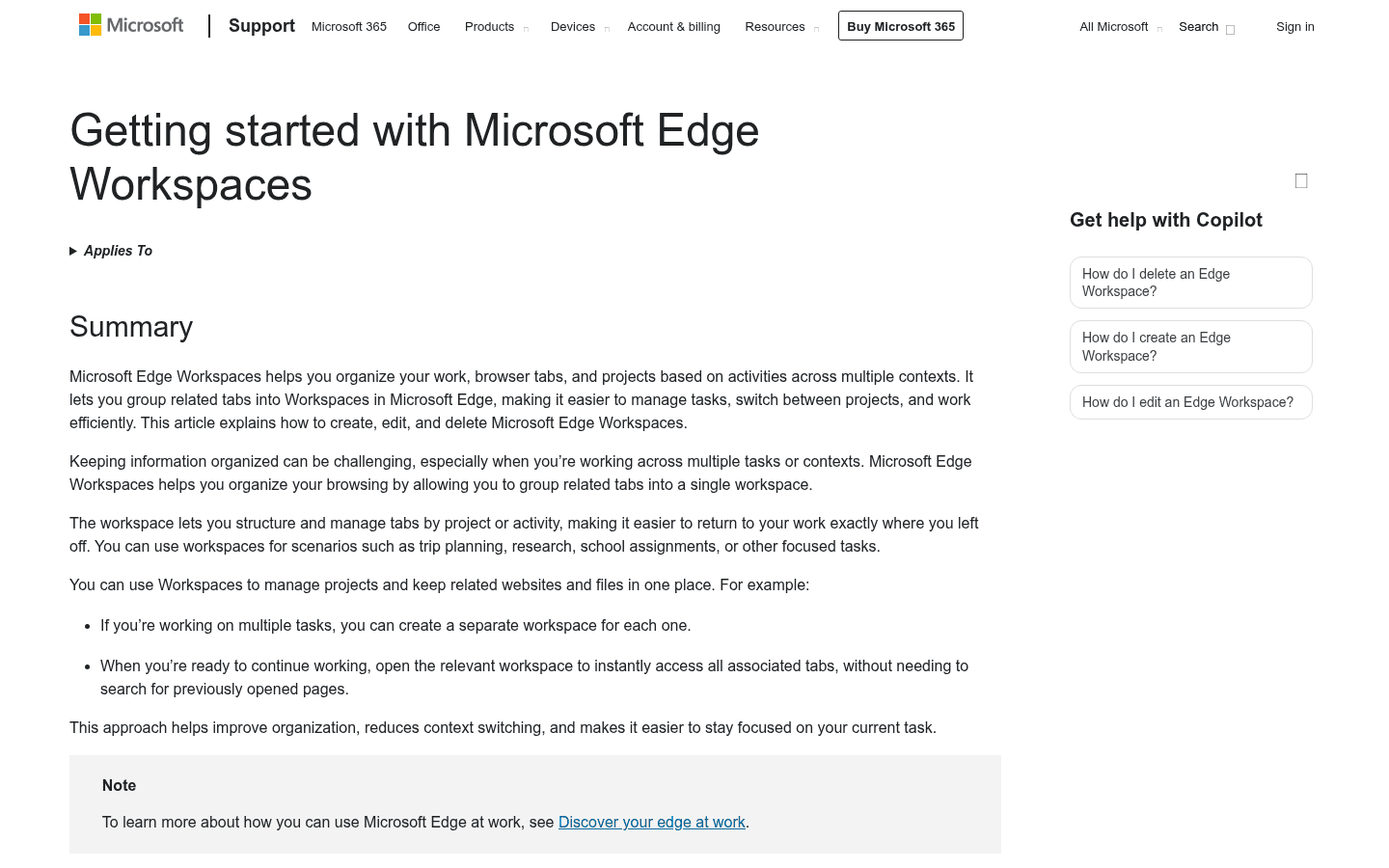Close the Copilot help panel icon
The image size is (1389, 868).
click(1301, 180)
